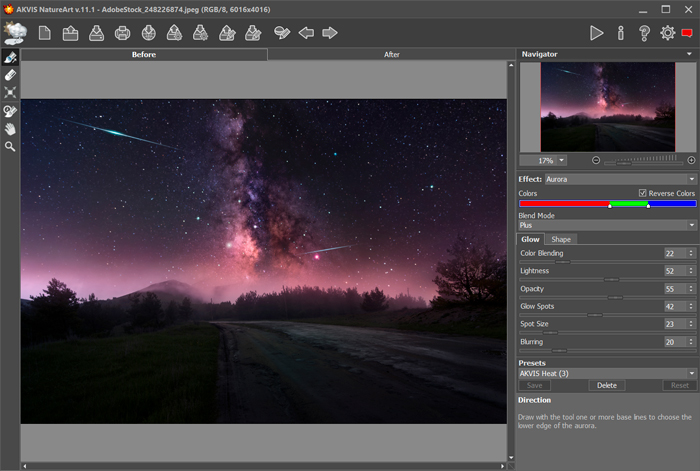Screen dimensions: 700x471
Task: Click the Navigator zoom slider
Action: 644,163
